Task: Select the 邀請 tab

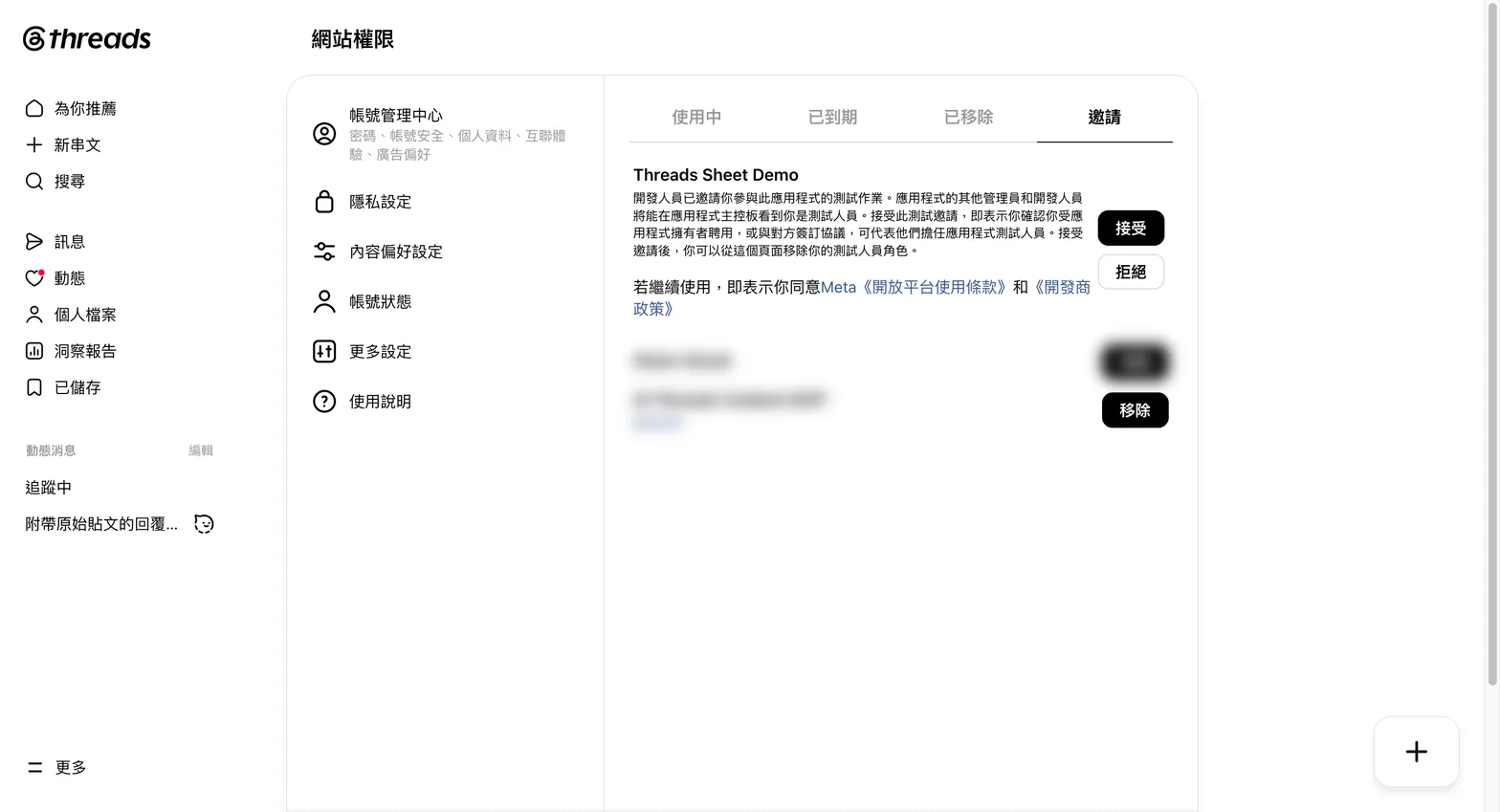Action: [1104, 117]
